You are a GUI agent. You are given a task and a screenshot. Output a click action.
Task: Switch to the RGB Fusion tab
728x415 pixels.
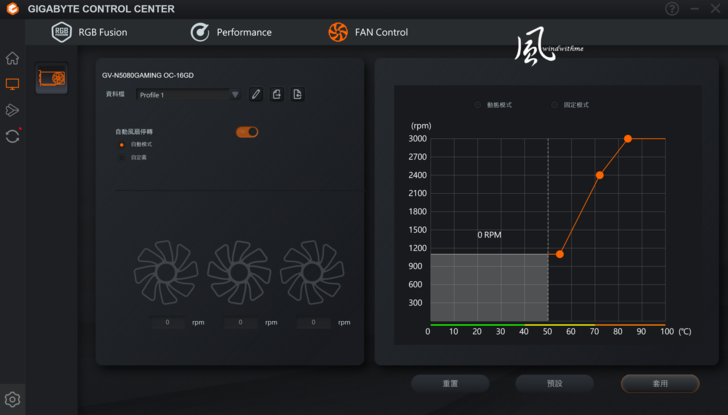(x=90, y=32)
